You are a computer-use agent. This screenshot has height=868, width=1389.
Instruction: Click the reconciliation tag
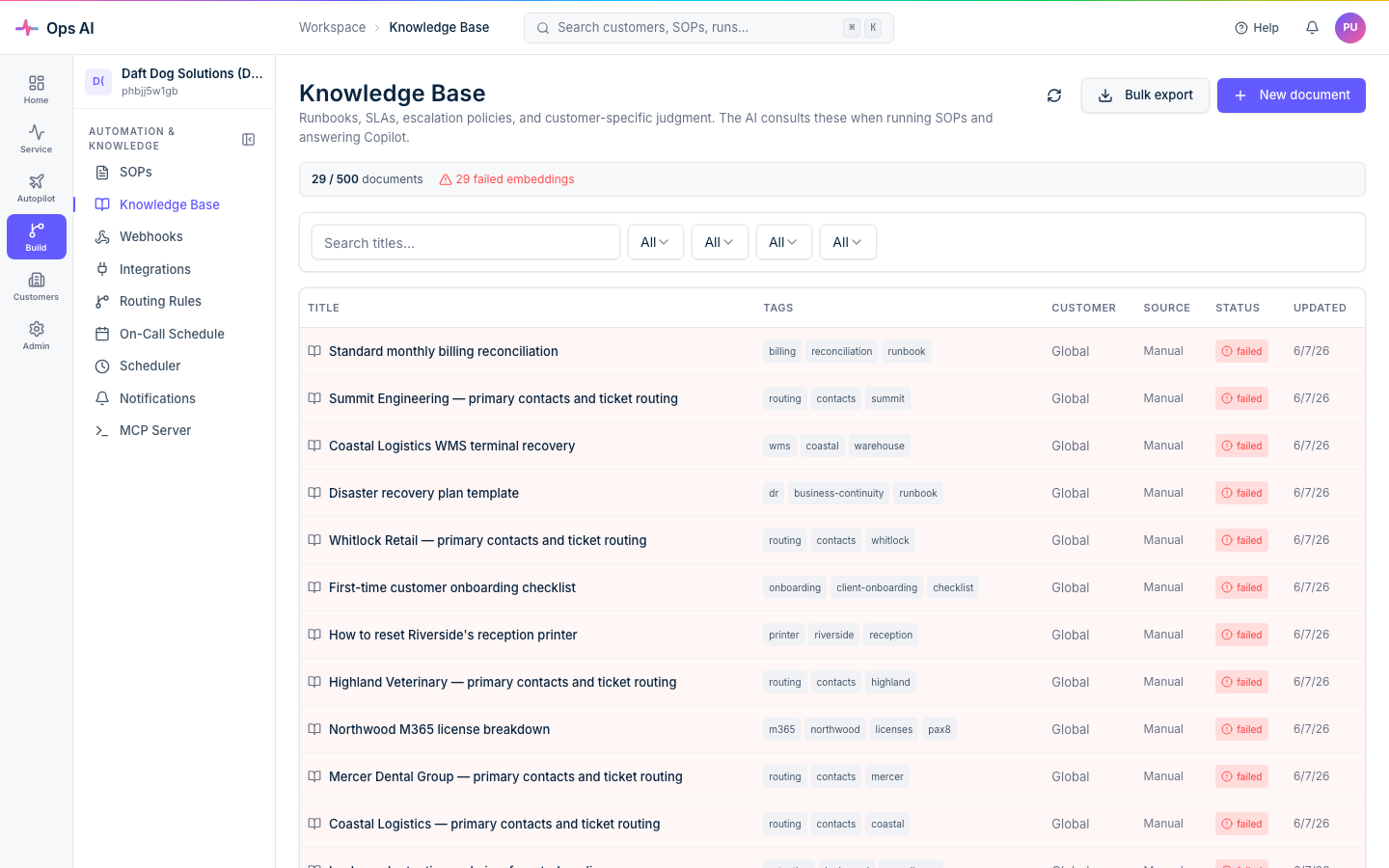coord(842,351)
